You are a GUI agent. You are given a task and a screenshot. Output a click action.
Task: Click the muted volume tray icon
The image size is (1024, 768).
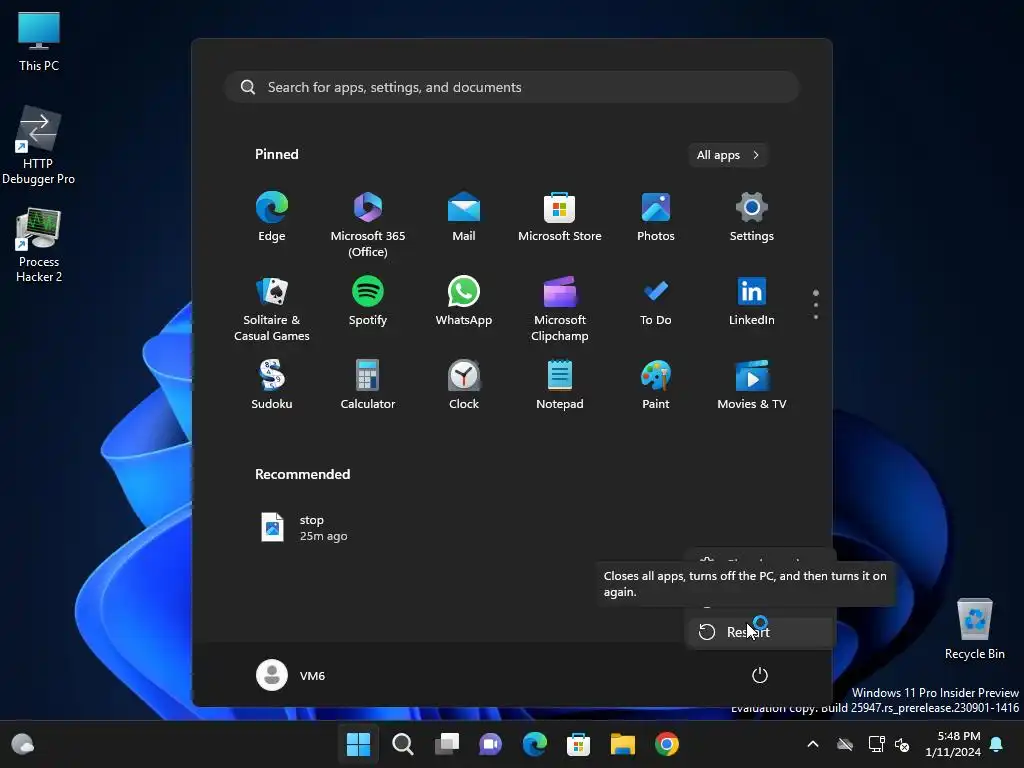[902, 744]
